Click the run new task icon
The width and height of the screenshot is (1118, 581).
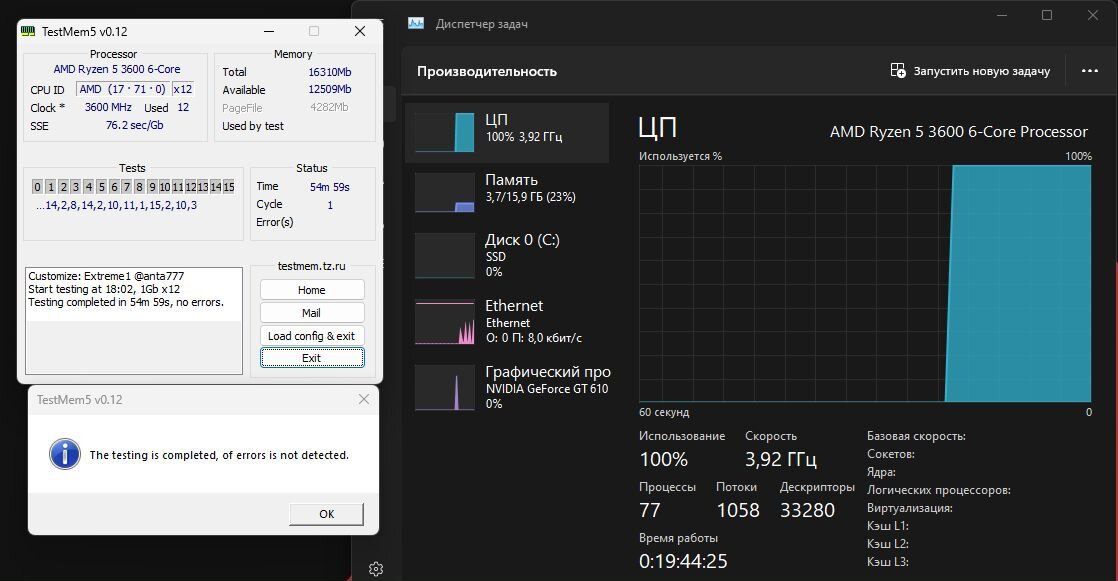[x=898, y=71]
